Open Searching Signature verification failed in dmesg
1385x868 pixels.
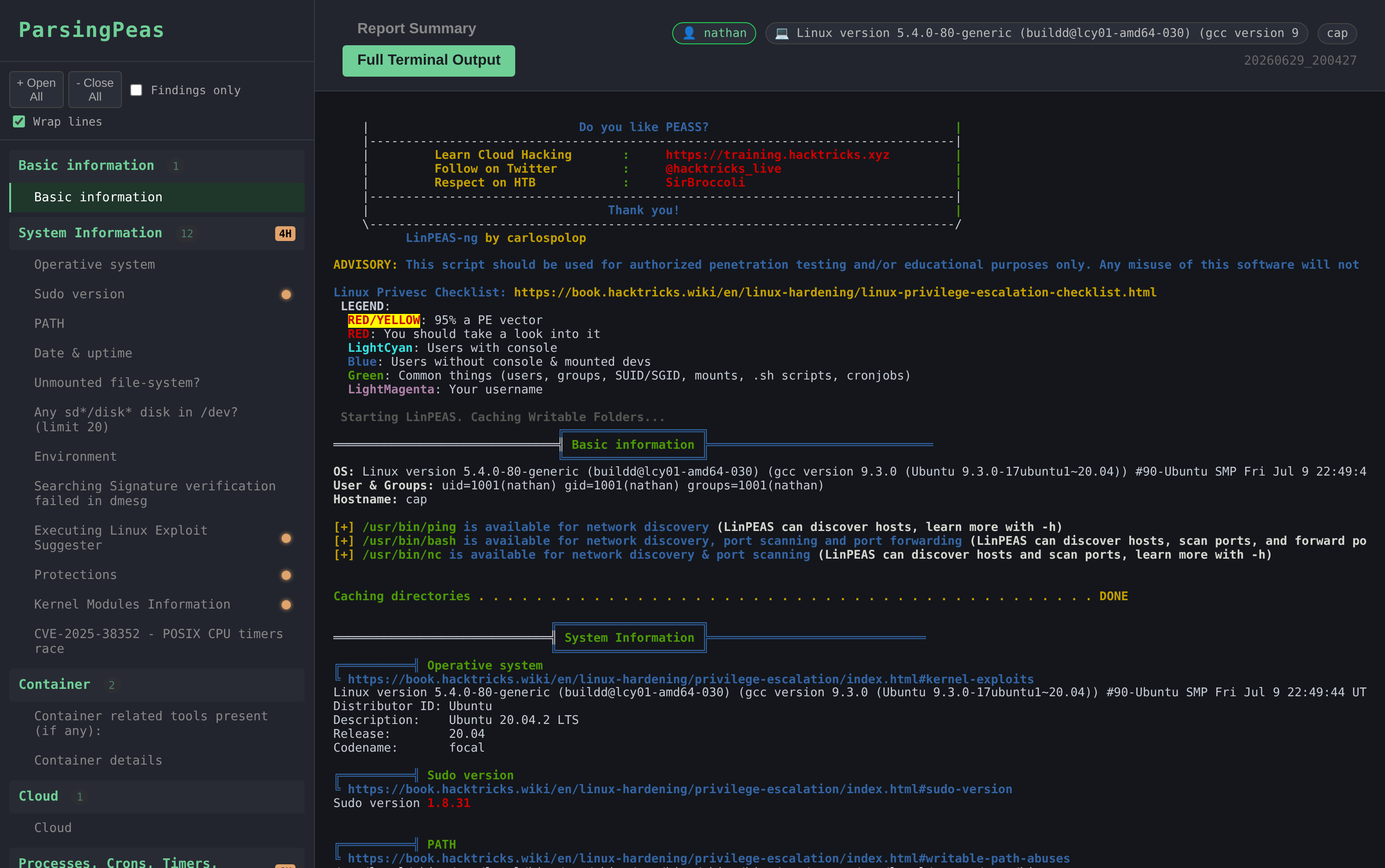157,494
